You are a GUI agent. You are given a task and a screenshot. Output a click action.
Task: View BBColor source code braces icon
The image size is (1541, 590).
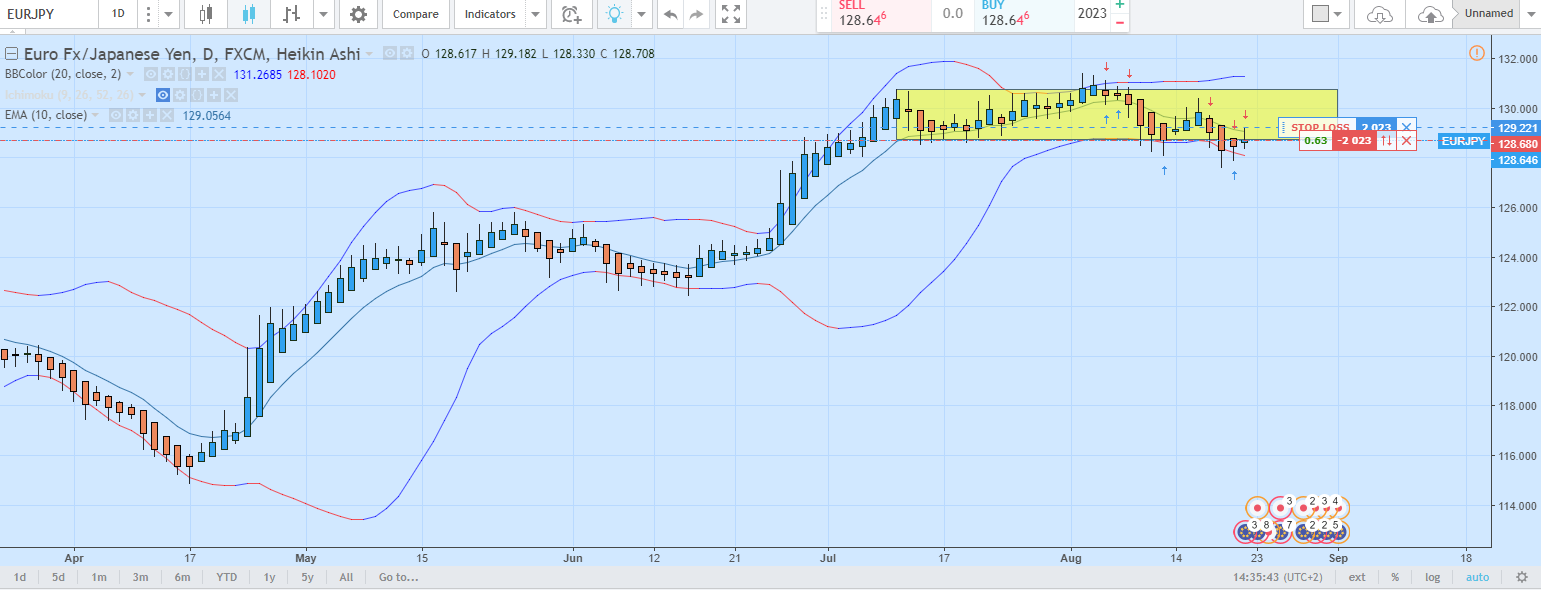tap(183, 74)
